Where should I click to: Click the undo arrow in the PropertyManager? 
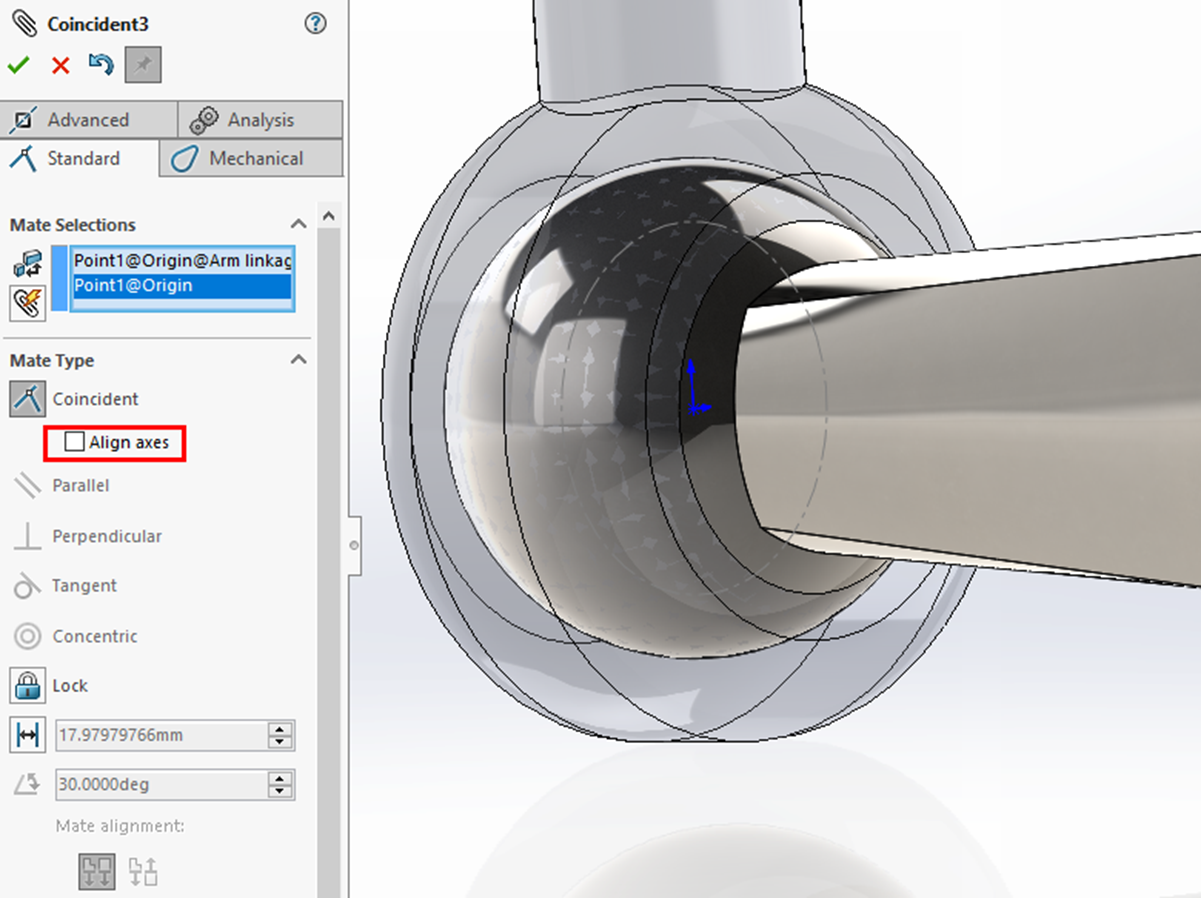[100, 64]
